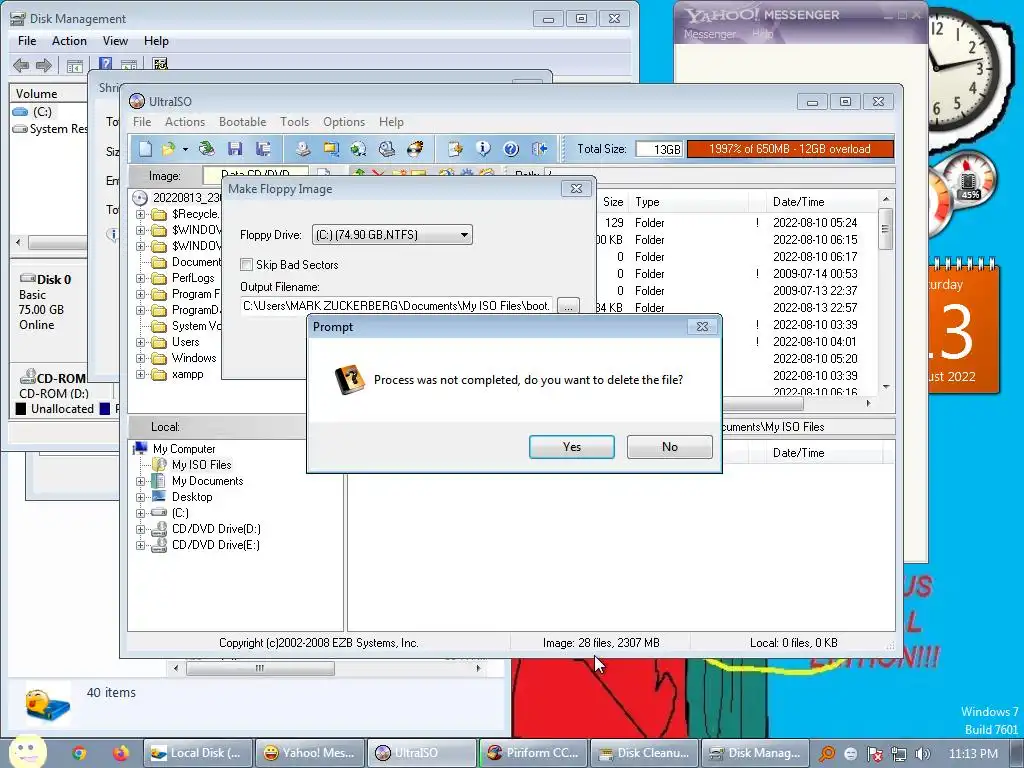Click the Output Filename text field
The width and height of the screenshot is (1024, 768).
[x=397, y=306]
